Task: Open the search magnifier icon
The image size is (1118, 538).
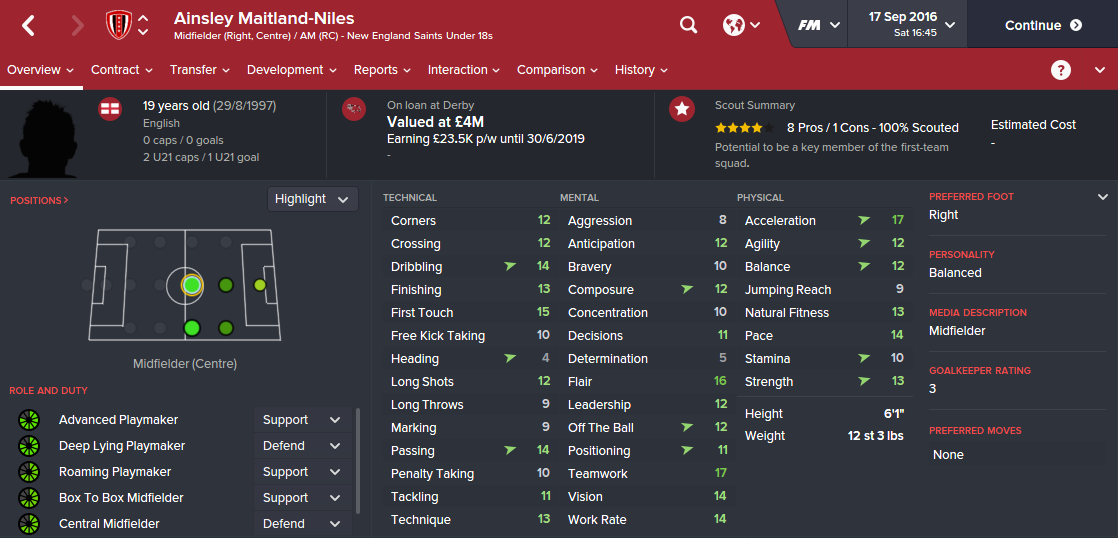Action: [688, 25]
